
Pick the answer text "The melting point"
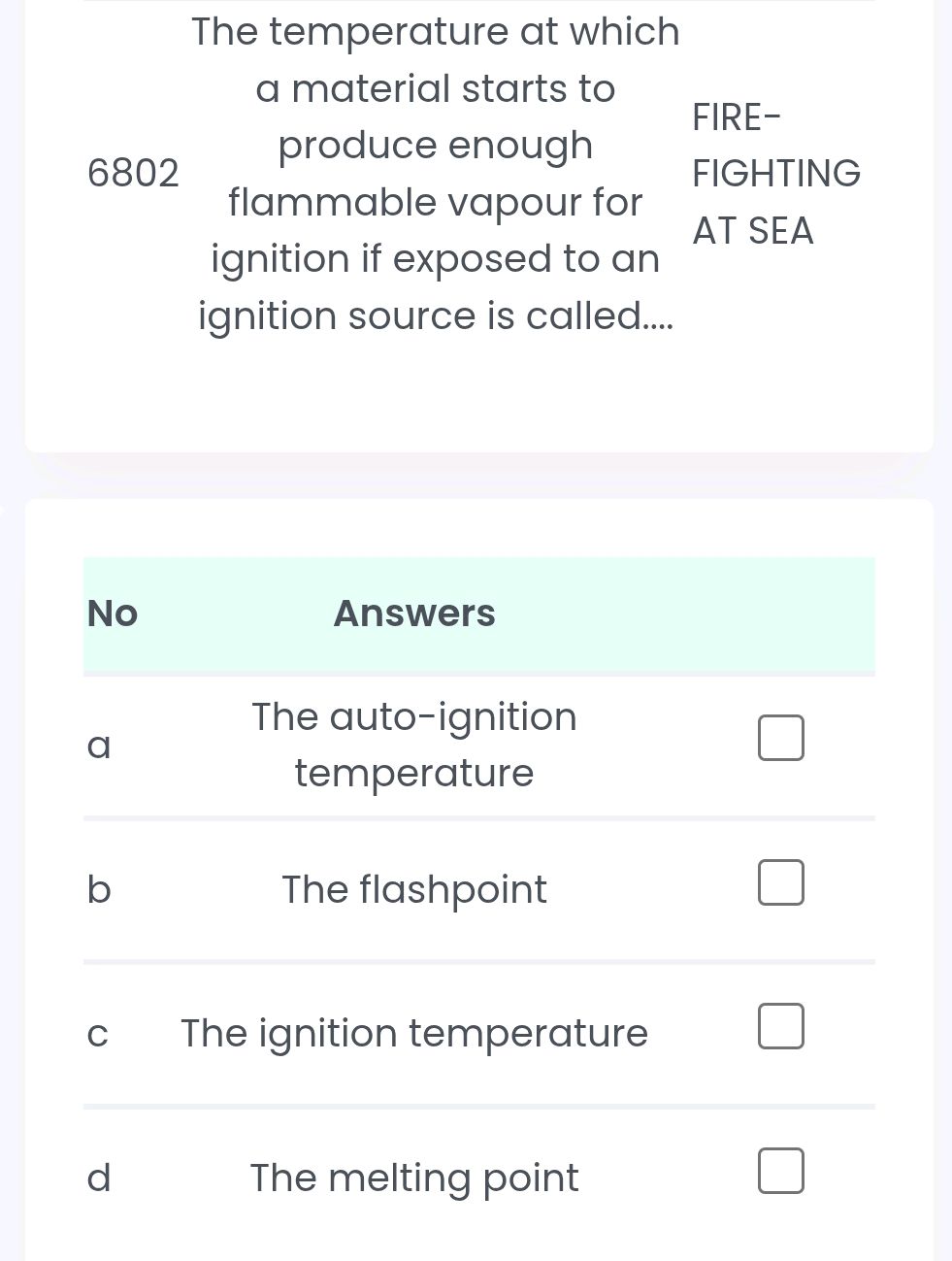414,1178
